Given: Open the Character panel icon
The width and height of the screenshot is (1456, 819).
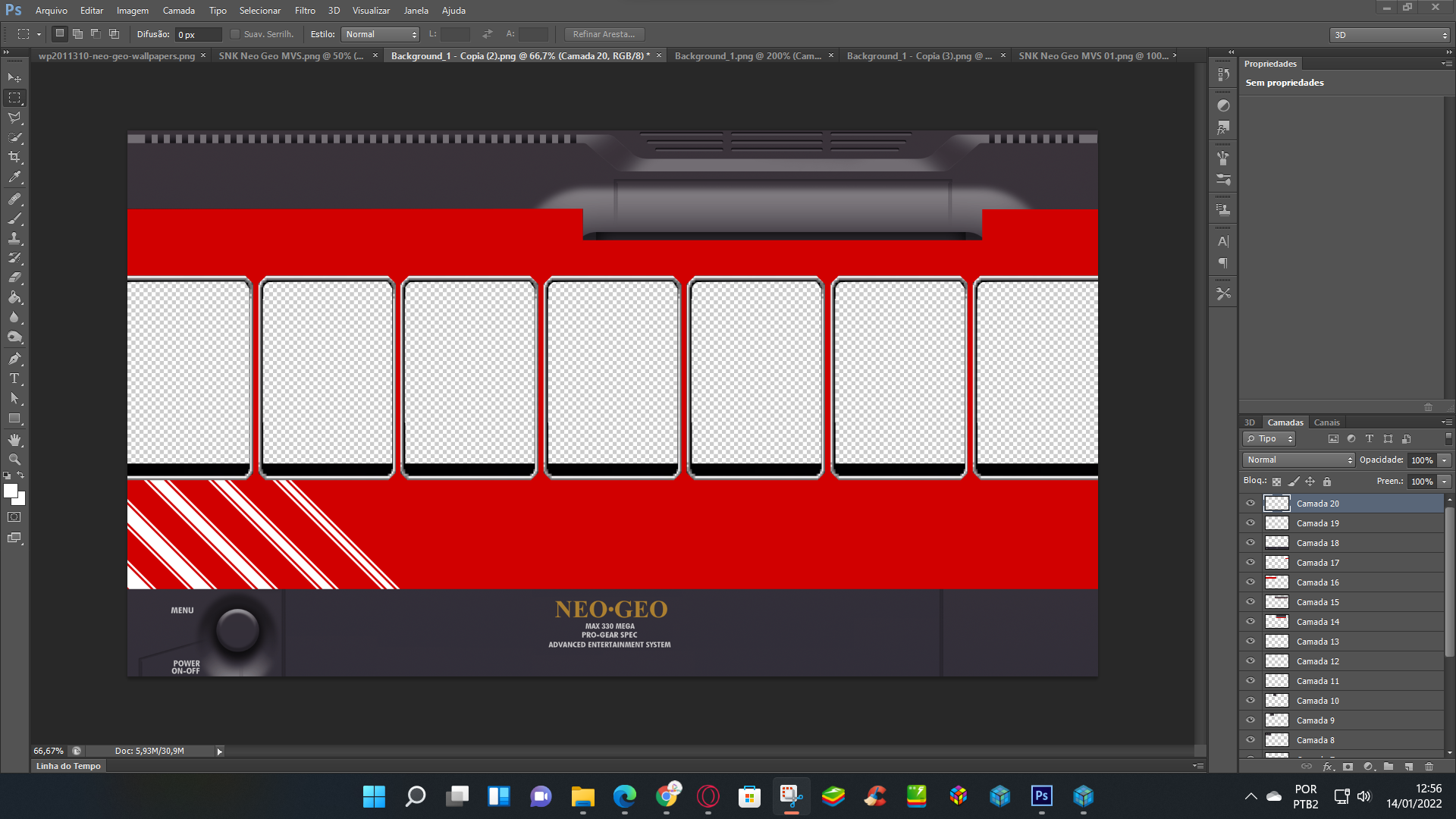Looking at the screenshot, I should pyautogui.click(x=1223, y=242).
